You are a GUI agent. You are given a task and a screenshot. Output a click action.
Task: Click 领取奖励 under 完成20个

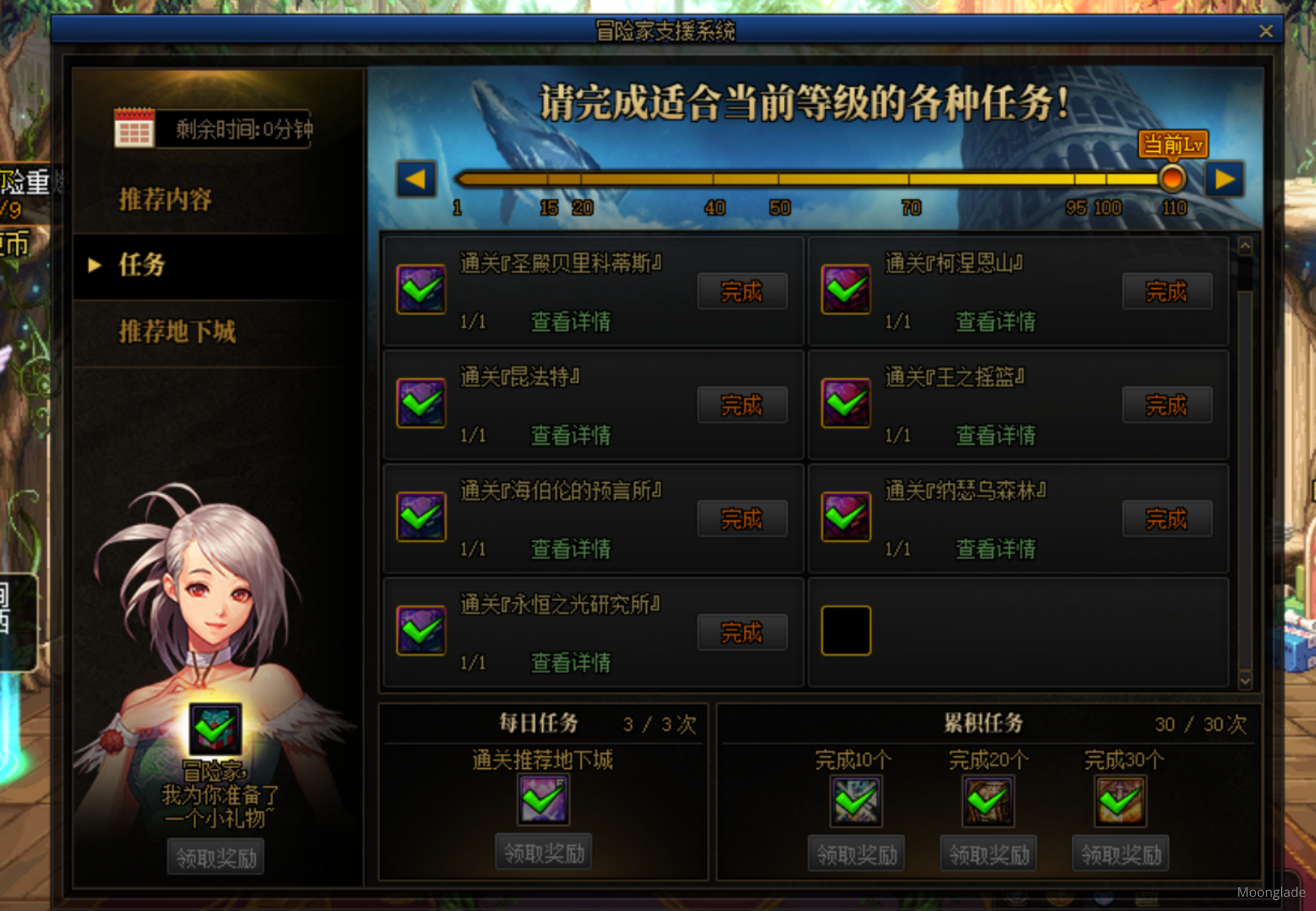click(988, 854)
